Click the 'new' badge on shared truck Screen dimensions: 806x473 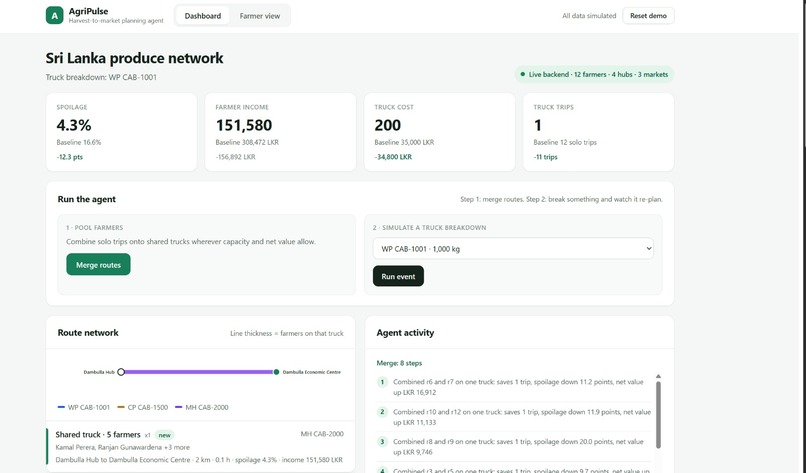pyautogui.click(x=164, y=435)
